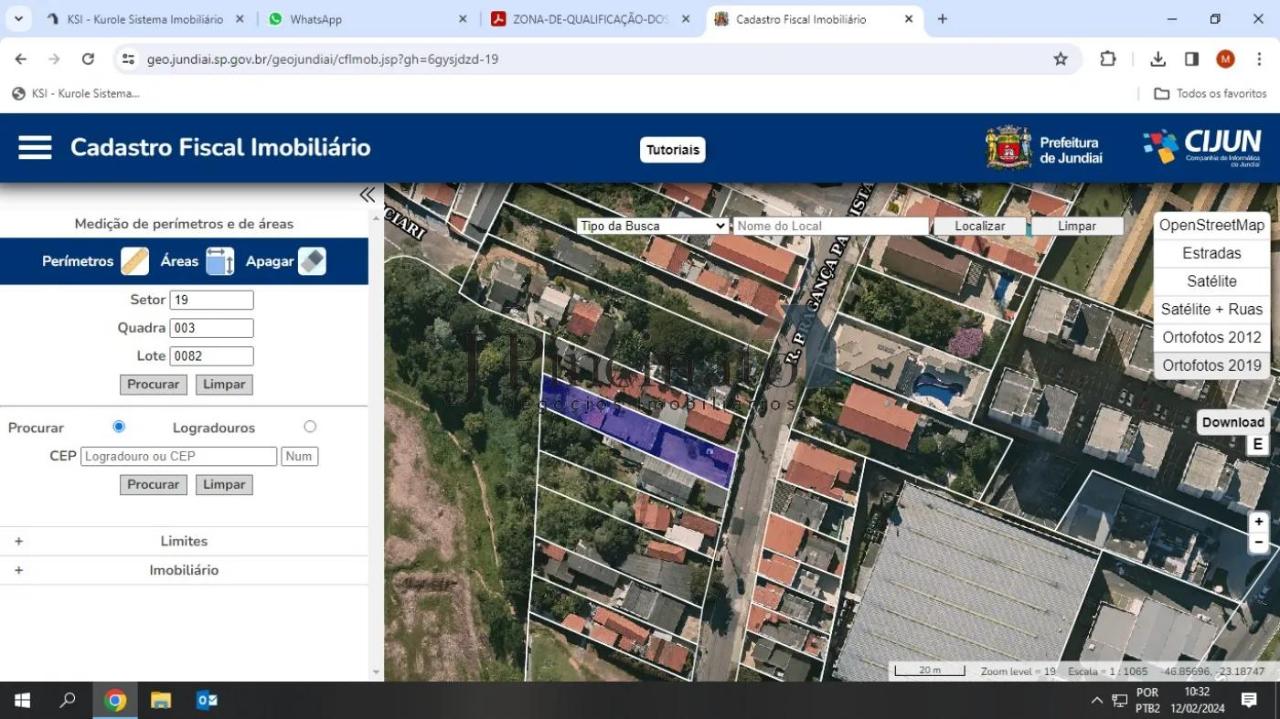The width and height of the screenshot is (1280, 719).
Task: Open the Tipo da Busca dropdown
Action: click(x=652, y=226)
